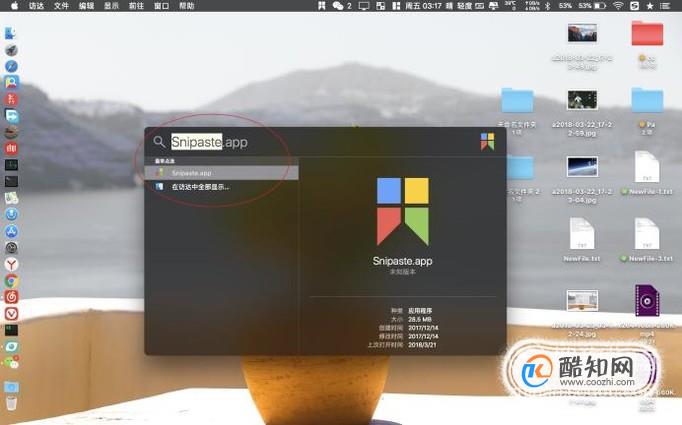Viewport: 682px width, 425px height.
Task: Open Launchpad rocket icon in Dock
Action: (11, 50)
